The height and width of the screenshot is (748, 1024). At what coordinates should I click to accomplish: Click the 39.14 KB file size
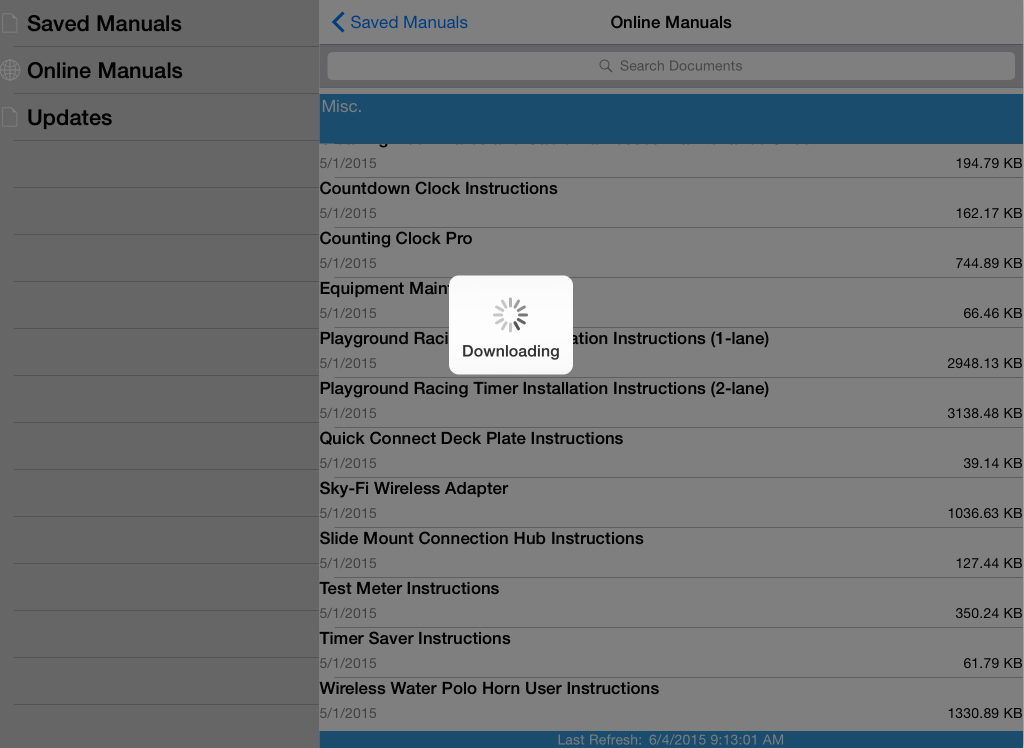pyautogui.click(x=992, y=463)
